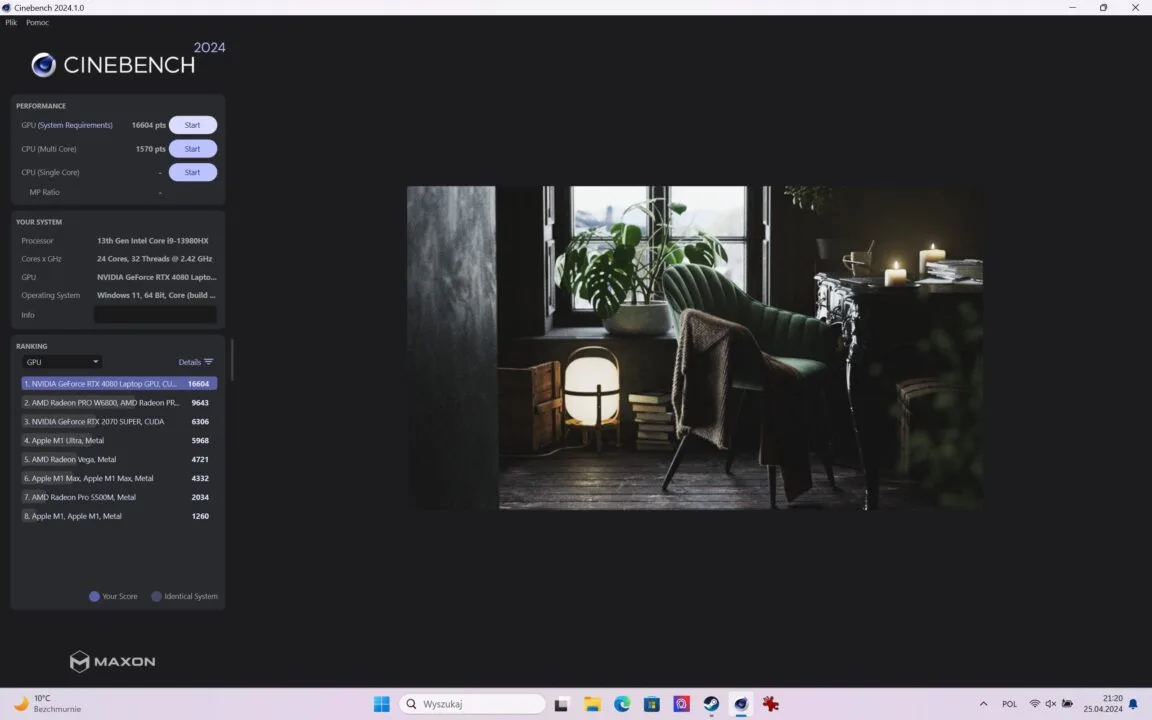Click the Identical System legend circle
This screenshot has width=1152, height=720.
point(156,596)
